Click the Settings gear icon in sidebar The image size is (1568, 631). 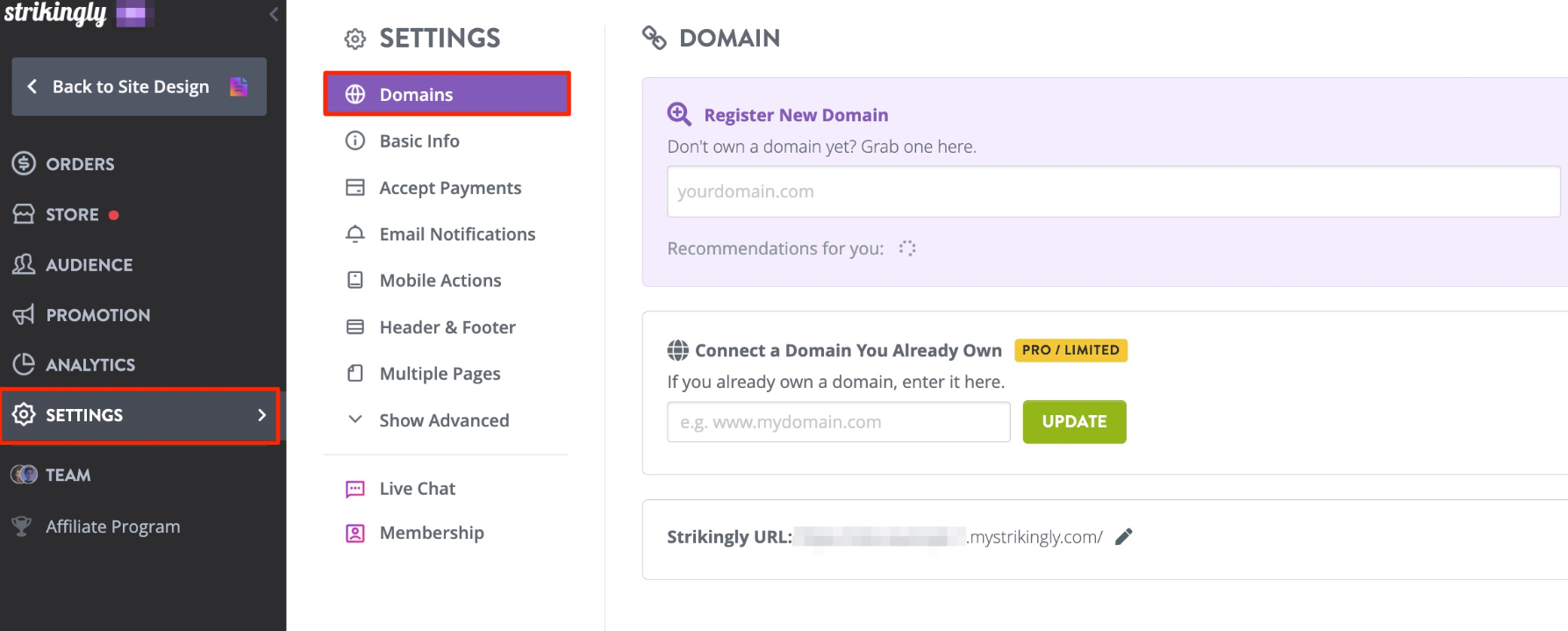click(x=24, y=414)
